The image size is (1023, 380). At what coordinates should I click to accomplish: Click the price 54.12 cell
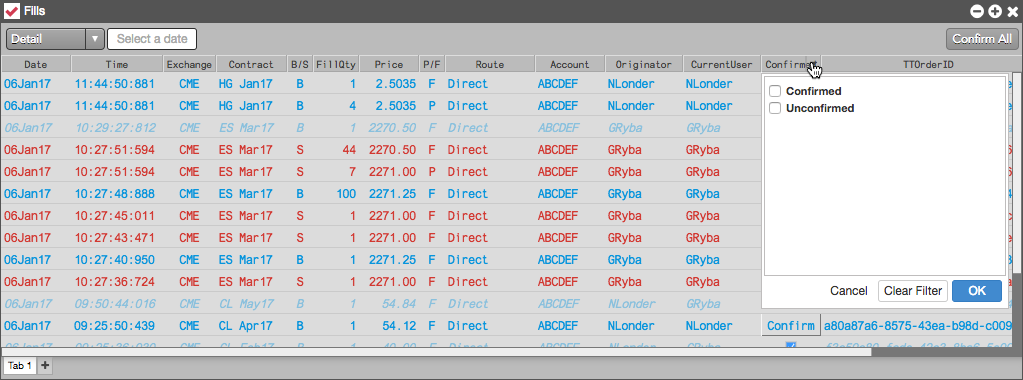coord(399,326)
